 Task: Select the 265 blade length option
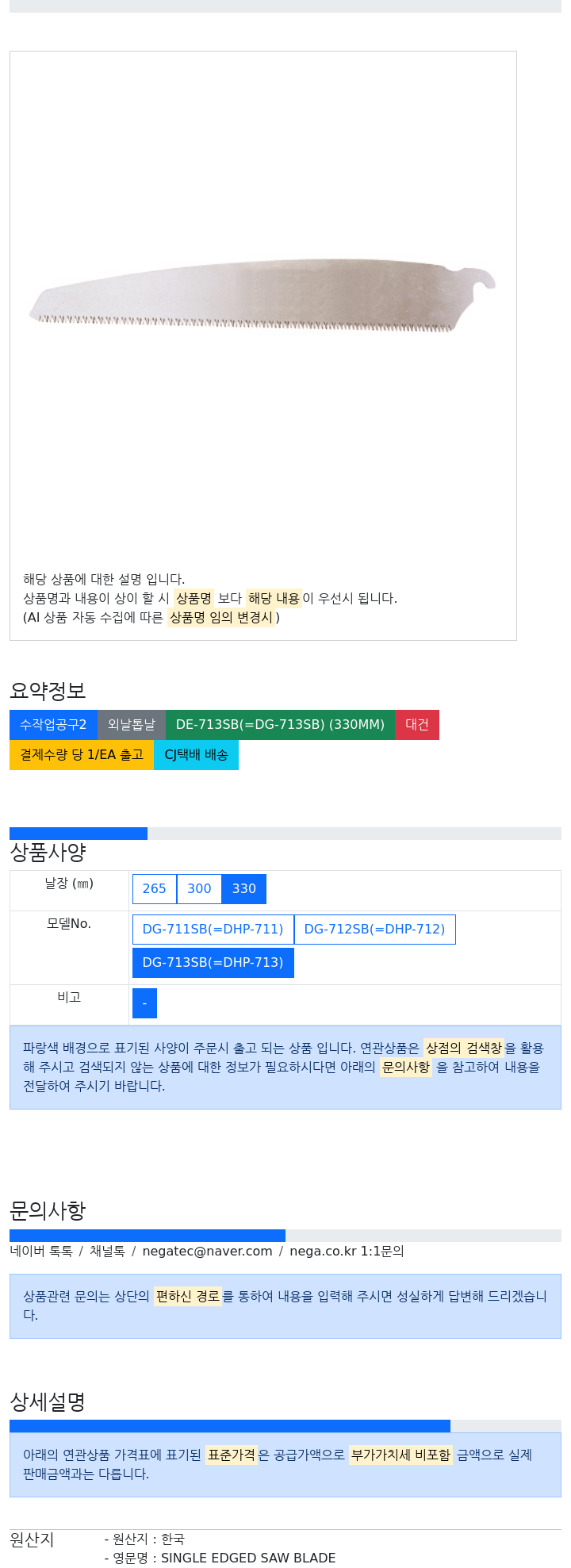pos(155,889)
